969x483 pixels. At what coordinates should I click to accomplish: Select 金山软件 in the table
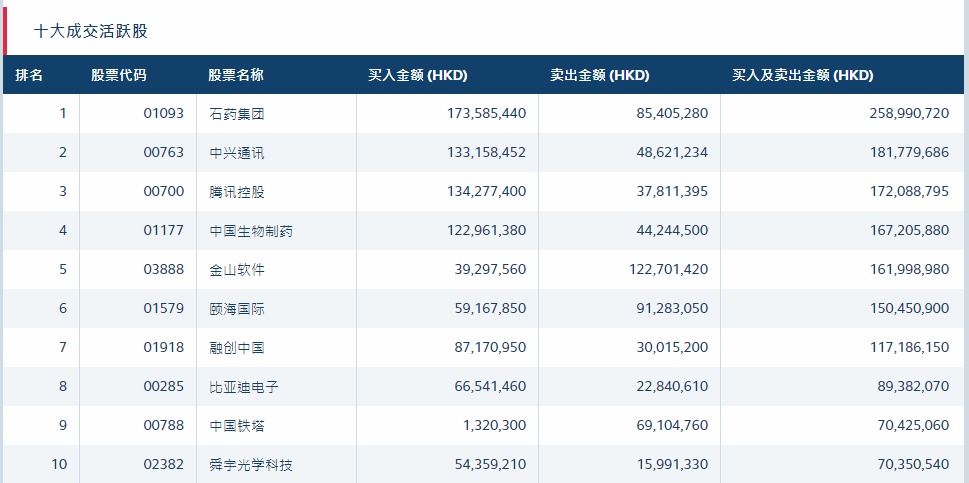[237, 270]
